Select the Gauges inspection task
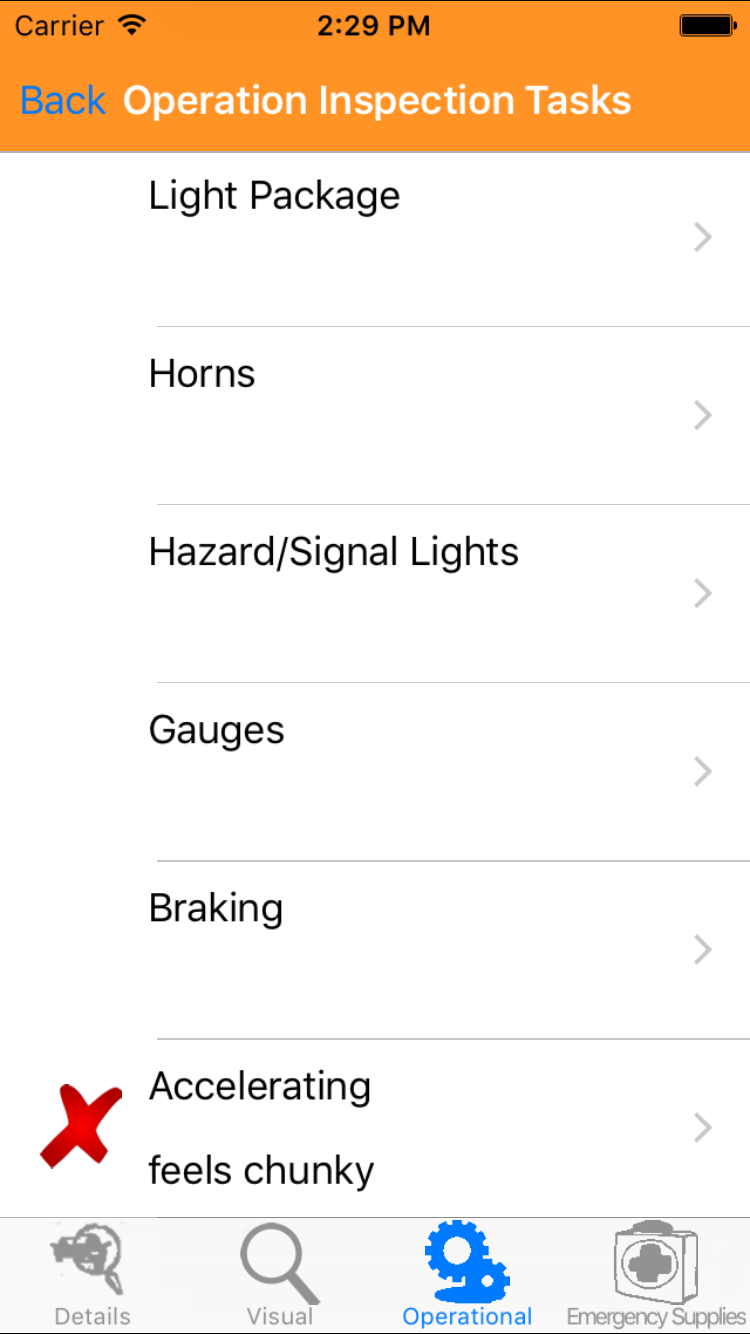Viewport: 750px width, 1334px height. (217, 730)
